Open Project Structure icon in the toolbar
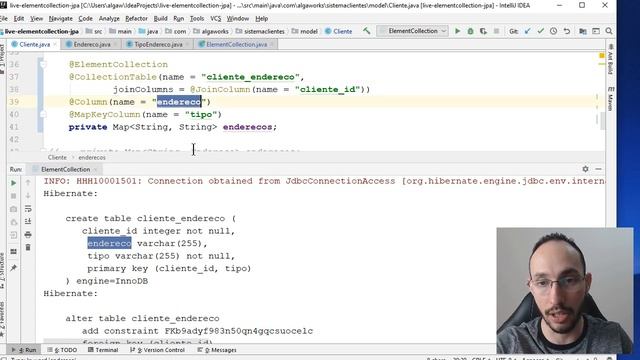The width and height of the screenshot is (640, 360). pyautogui.click(x=583, y=31)
